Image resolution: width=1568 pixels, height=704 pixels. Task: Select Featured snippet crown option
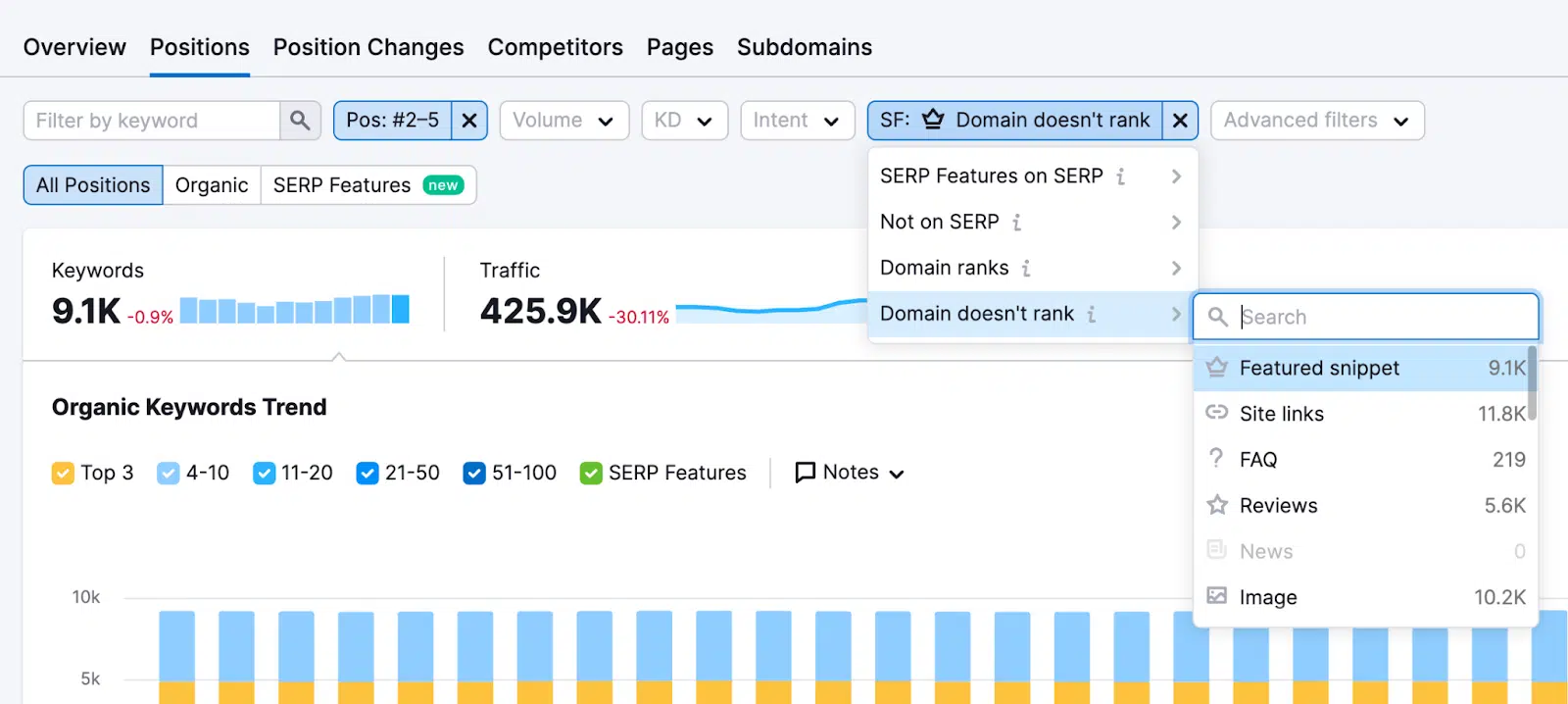tap(1318, 369)
